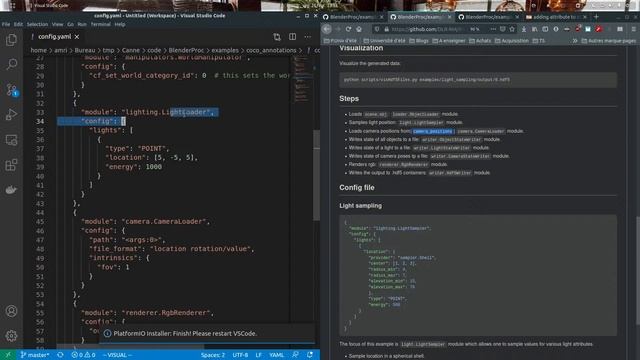Switch to first BlenderProc browser tab

click(x=353, y=17)
